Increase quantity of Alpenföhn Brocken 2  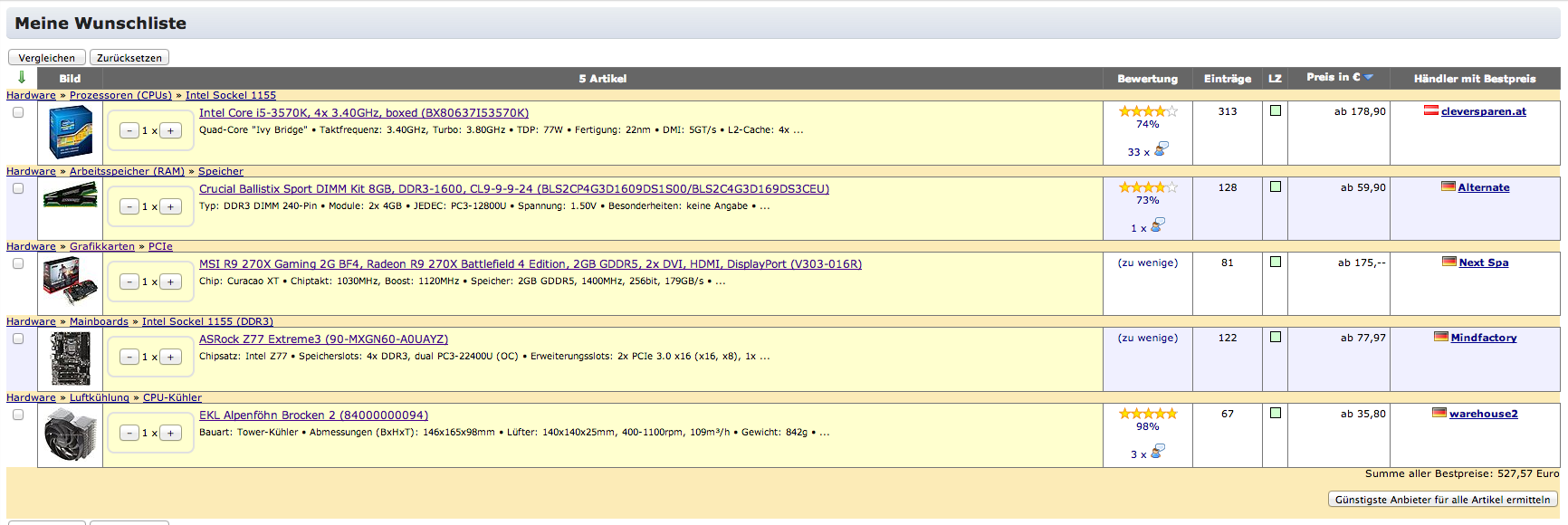pos(170,433)
